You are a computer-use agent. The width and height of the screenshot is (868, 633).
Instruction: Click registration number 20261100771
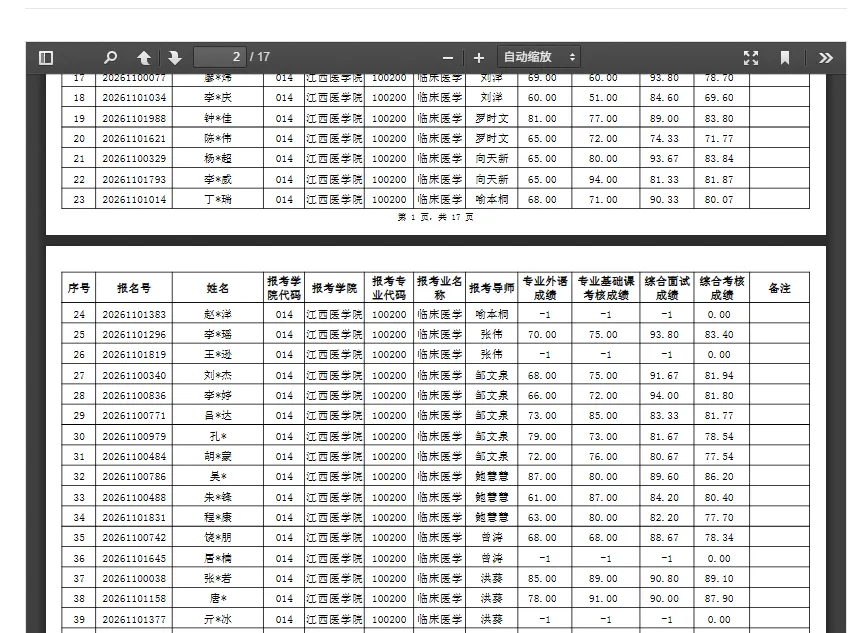[134, 415]
